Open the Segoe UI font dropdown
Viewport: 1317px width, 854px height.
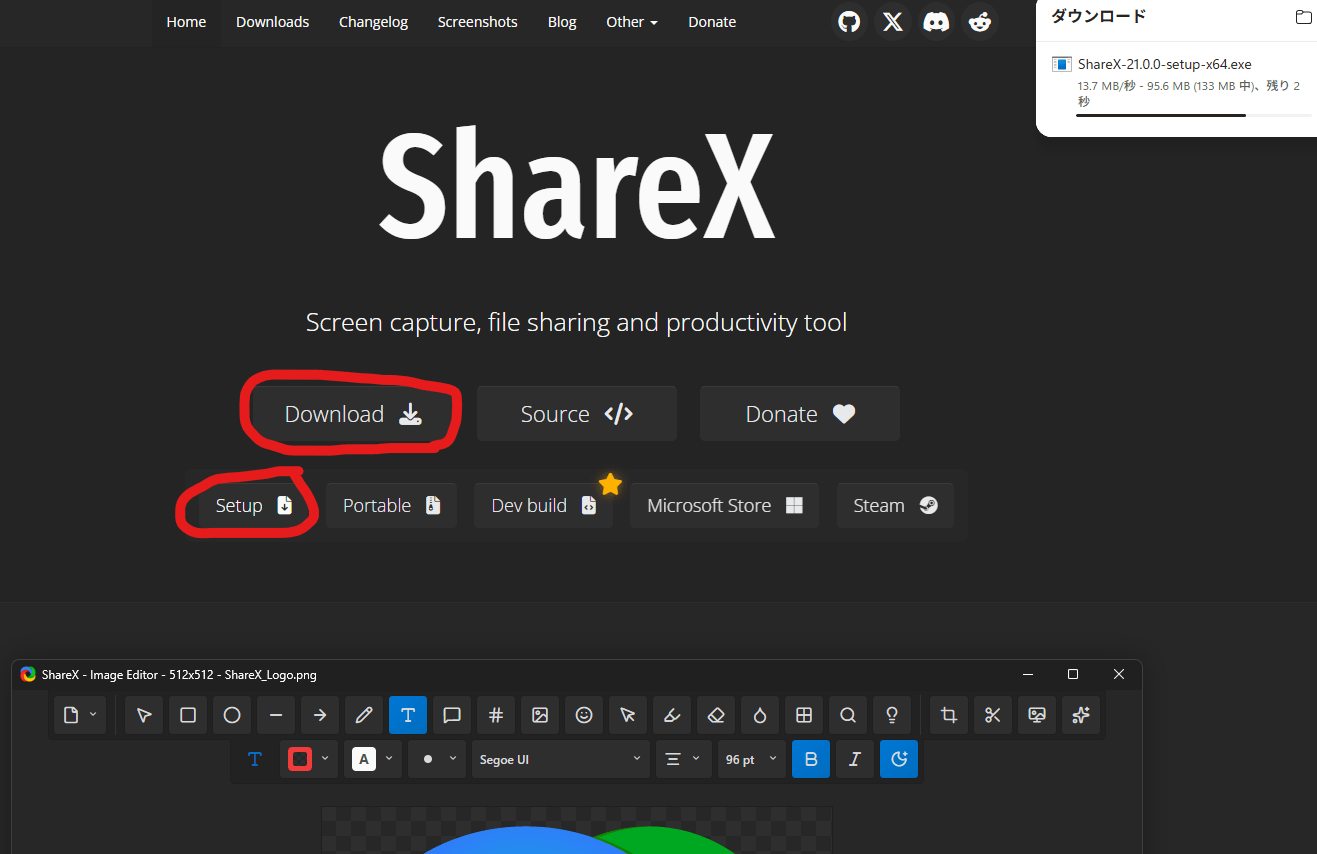[x=560, y=760]
